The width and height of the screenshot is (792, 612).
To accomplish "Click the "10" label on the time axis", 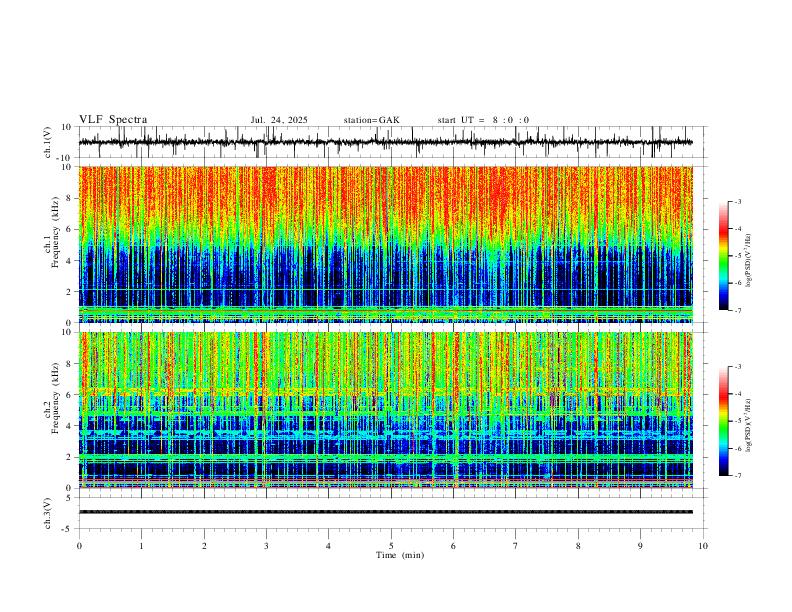I will pyautogui.click(x=703, y=546).
